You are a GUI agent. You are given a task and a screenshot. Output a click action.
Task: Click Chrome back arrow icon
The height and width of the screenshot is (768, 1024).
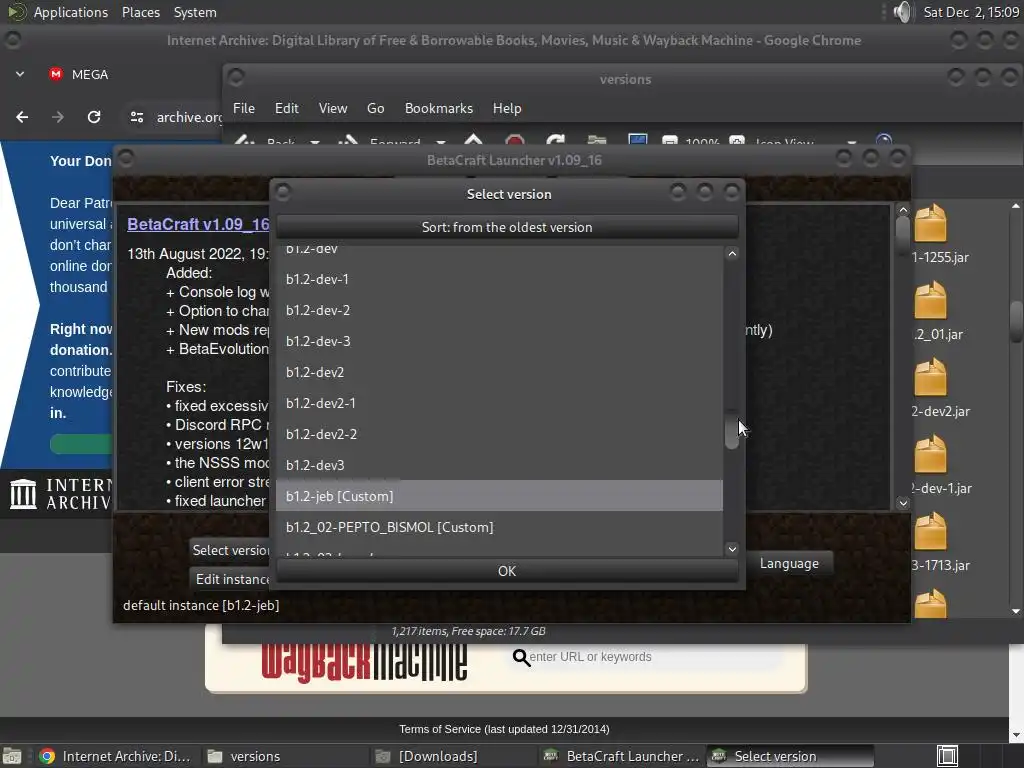tap(22, 117)
